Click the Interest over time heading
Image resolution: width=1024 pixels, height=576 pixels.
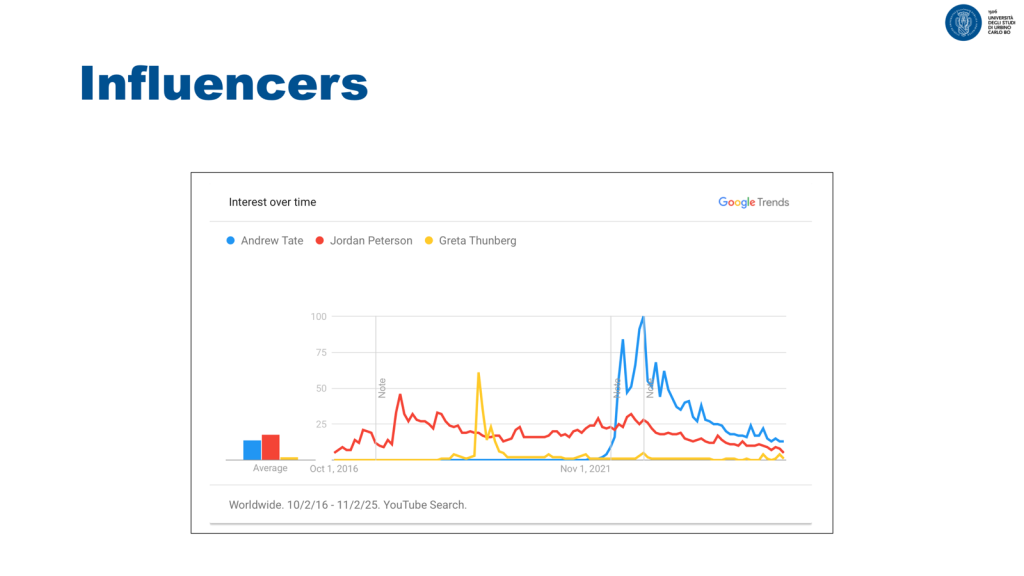[x=272, y=202]
